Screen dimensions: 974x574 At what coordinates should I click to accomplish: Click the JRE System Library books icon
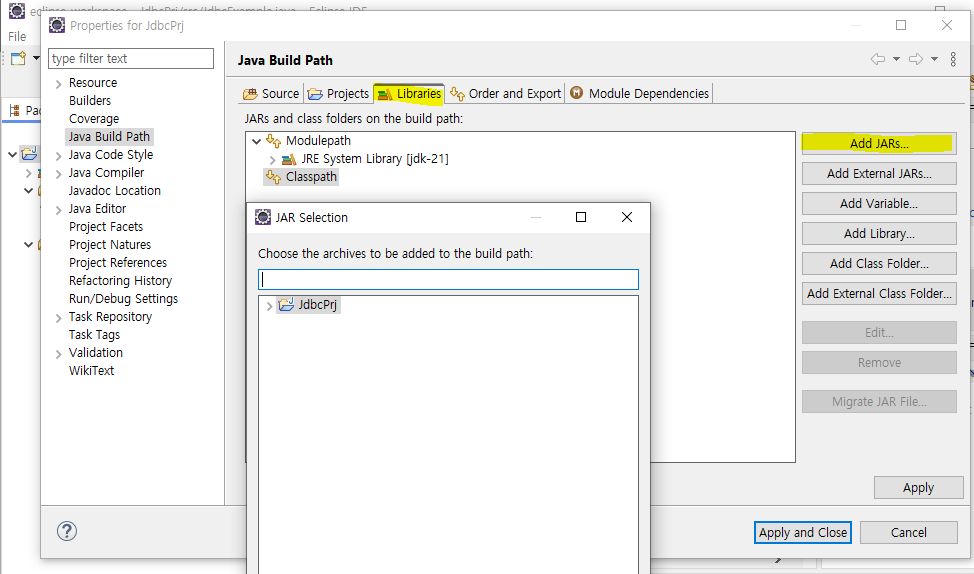coord(289,160)
